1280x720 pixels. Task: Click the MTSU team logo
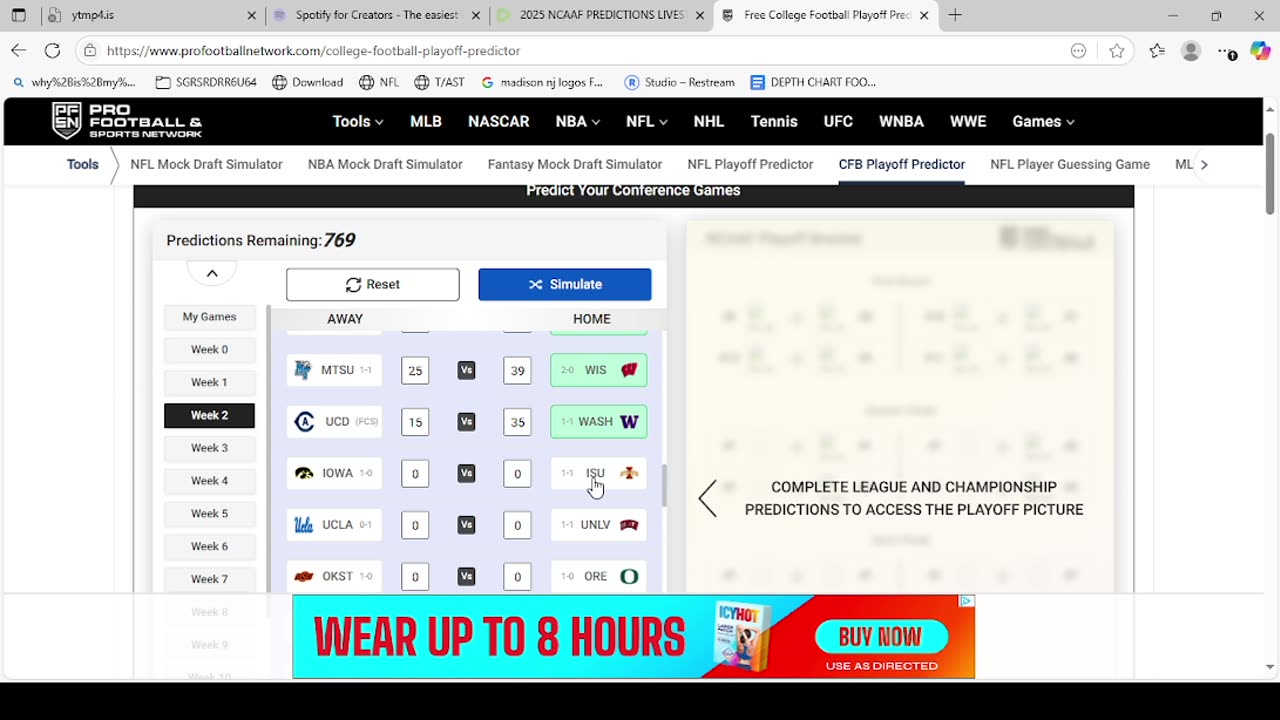click(302, 370)
